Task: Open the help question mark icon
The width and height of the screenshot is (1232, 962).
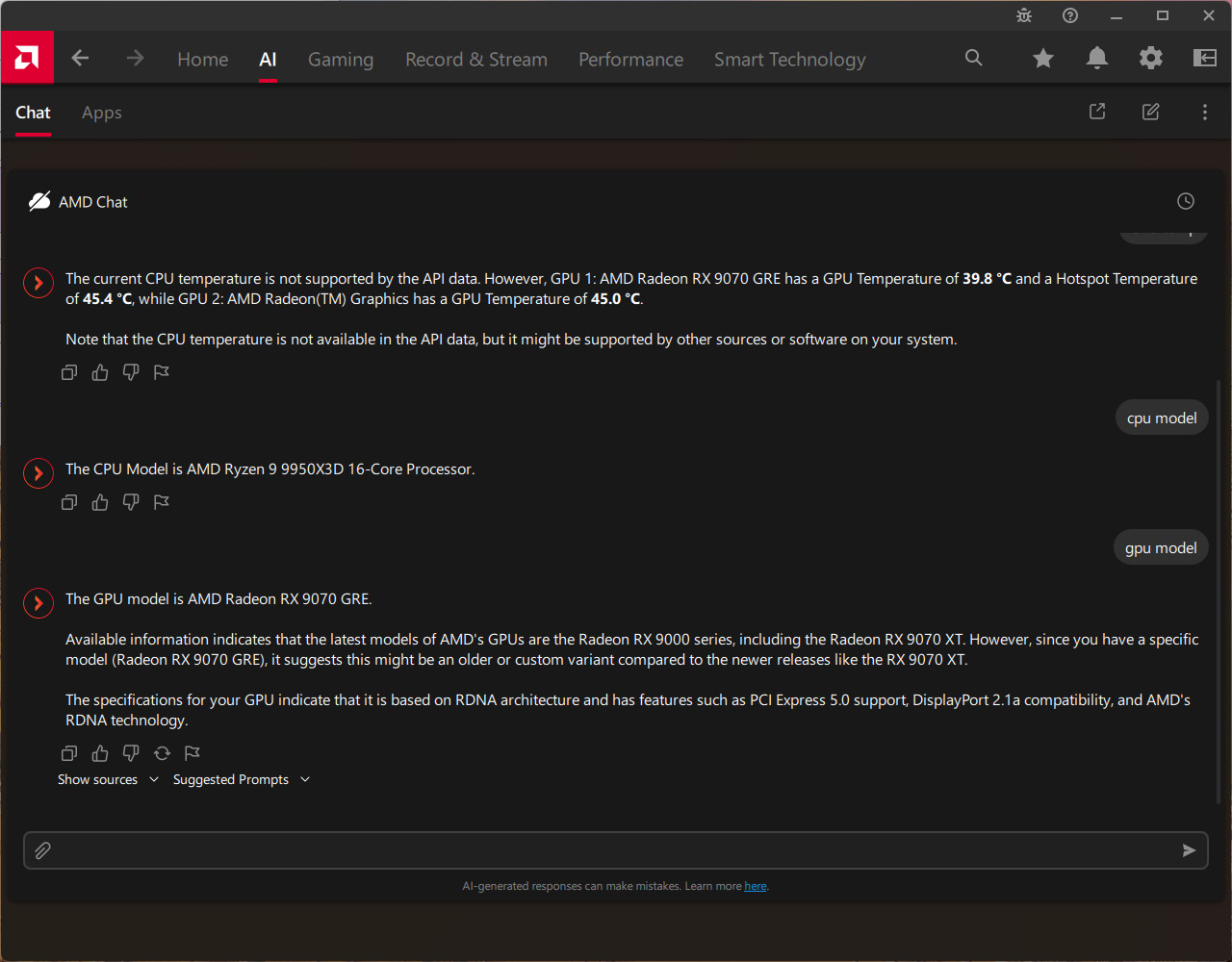Action: point(1070,15)
